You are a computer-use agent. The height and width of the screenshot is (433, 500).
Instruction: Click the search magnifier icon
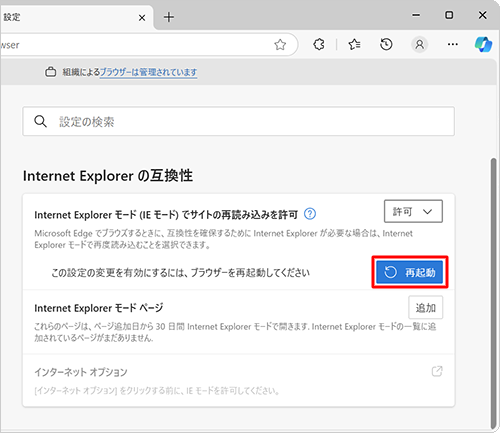[x=40, y=121]
